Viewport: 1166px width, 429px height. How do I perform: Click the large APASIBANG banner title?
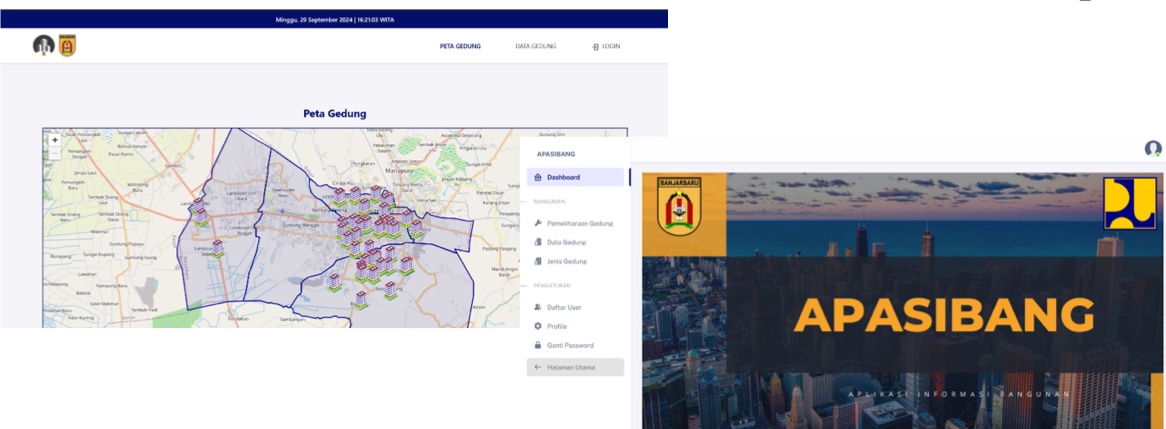[944, 315]
